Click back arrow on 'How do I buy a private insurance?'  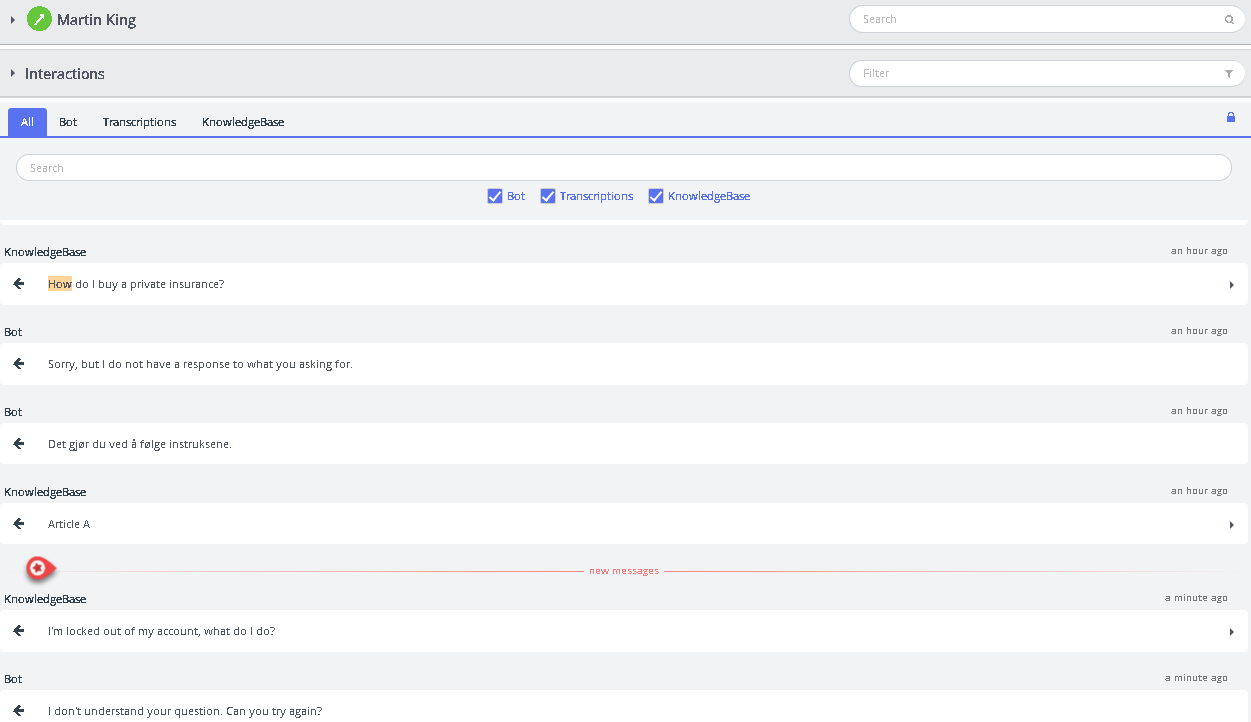pyautogui.click(x=19, y=284)
